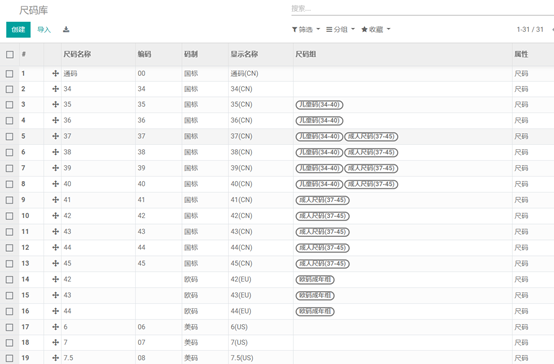Viewport: 554px width, 364px height.
Task: Check the checkbox for row 19
Action: tap(10, 358)
